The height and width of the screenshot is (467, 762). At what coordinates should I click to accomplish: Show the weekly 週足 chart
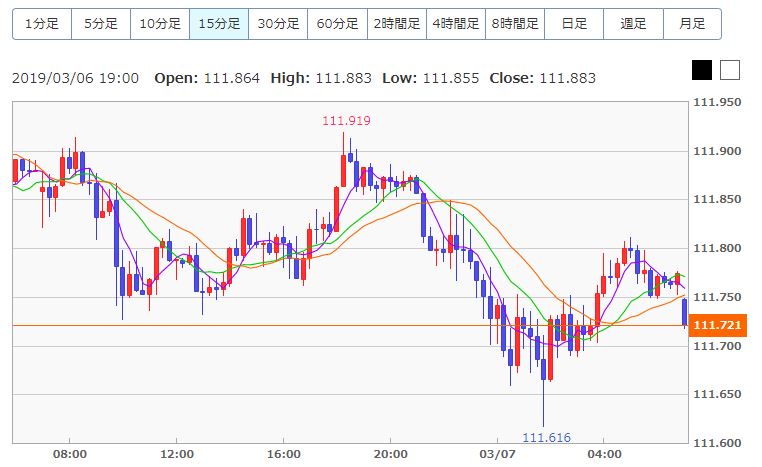coord(633,23)
